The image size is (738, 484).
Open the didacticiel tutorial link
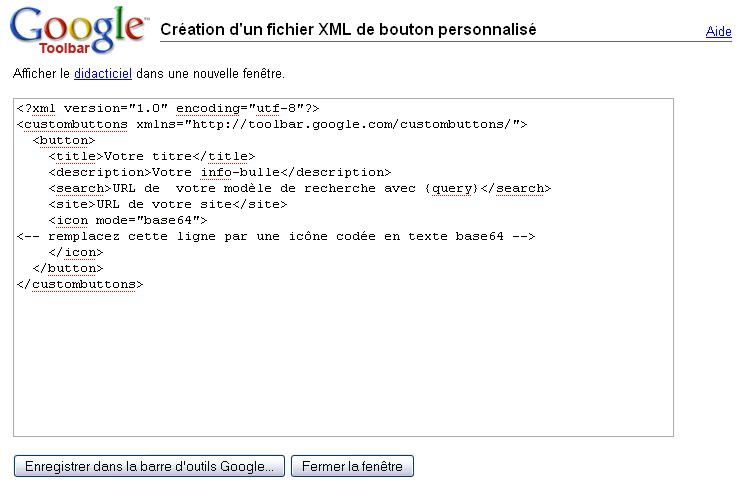[x=102, y=74]
